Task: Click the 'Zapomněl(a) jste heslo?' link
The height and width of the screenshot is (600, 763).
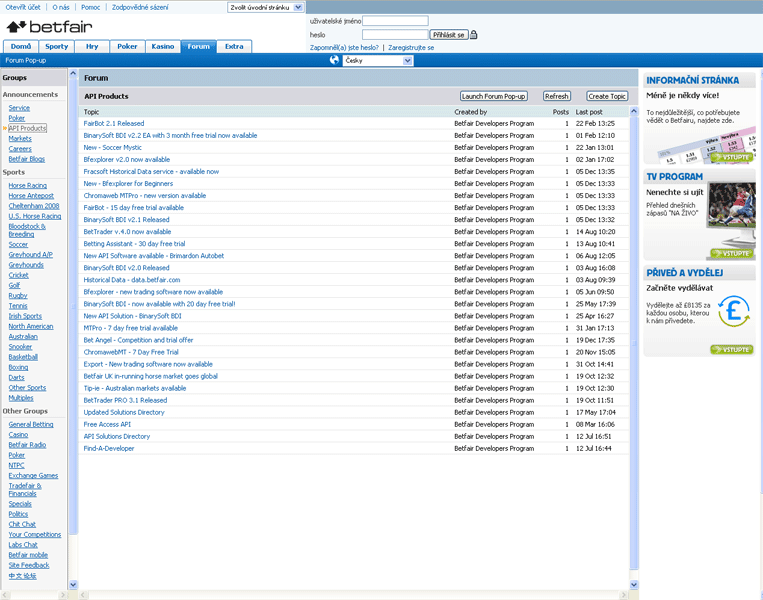Action: [345, 47]
